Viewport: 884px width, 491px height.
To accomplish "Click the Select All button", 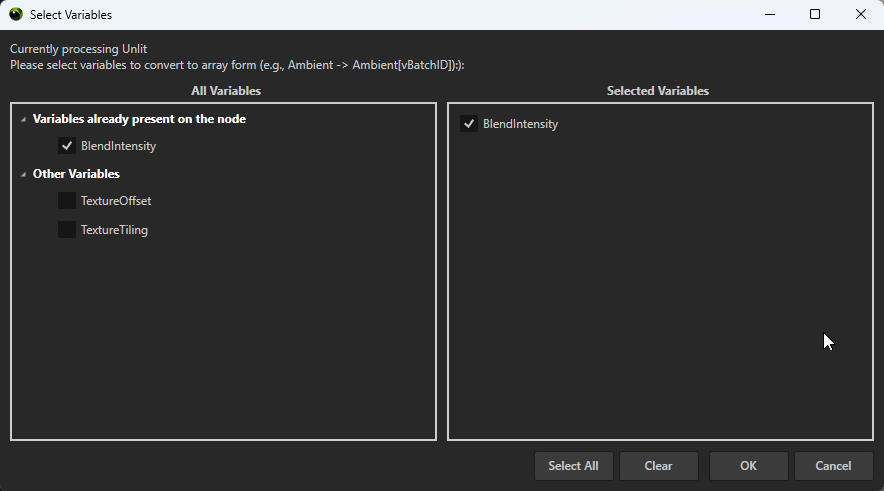I will tap(573, 466).
